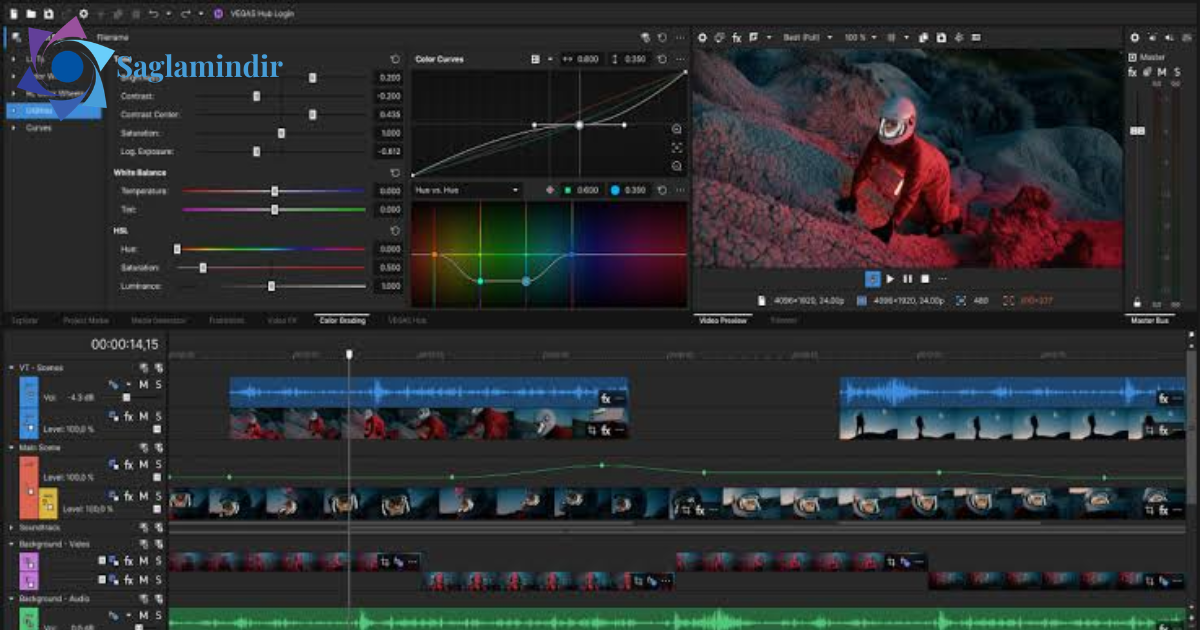The height and width of the screenshot is (630, 1200).
Task: Open Video Preview settings gear
Action: (x=702, y=38)
